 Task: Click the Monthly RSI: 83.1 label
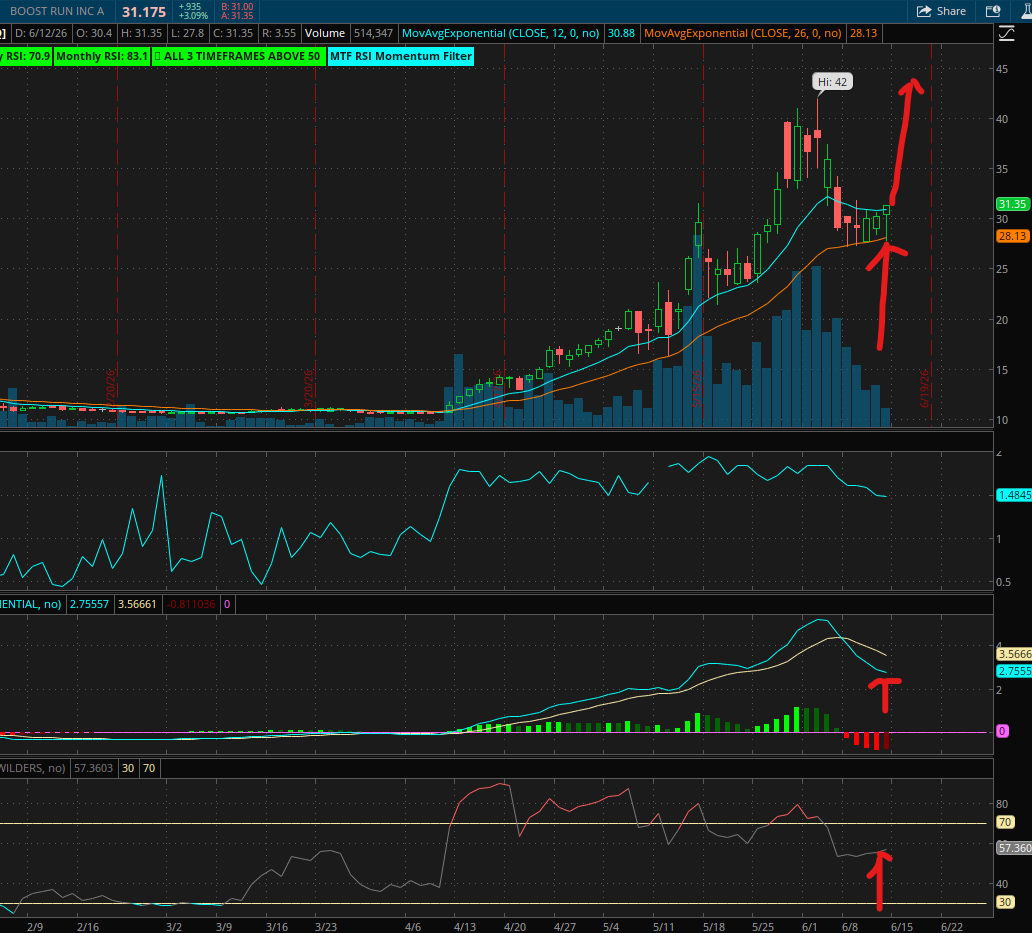tap(102, 56)
